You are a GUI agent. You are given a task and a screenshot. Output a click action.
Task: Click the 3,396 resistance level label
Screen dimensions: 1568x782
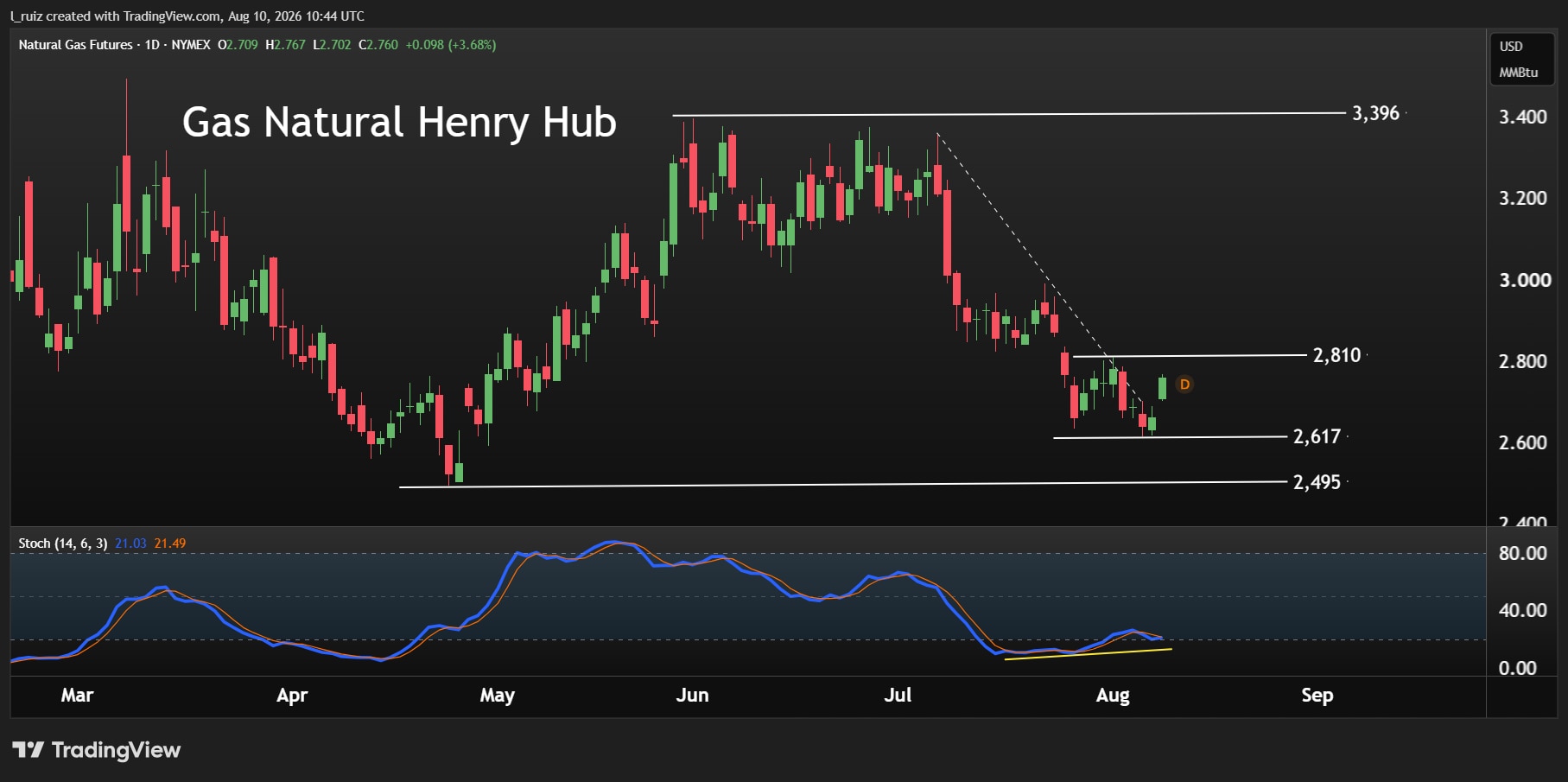1375,113
